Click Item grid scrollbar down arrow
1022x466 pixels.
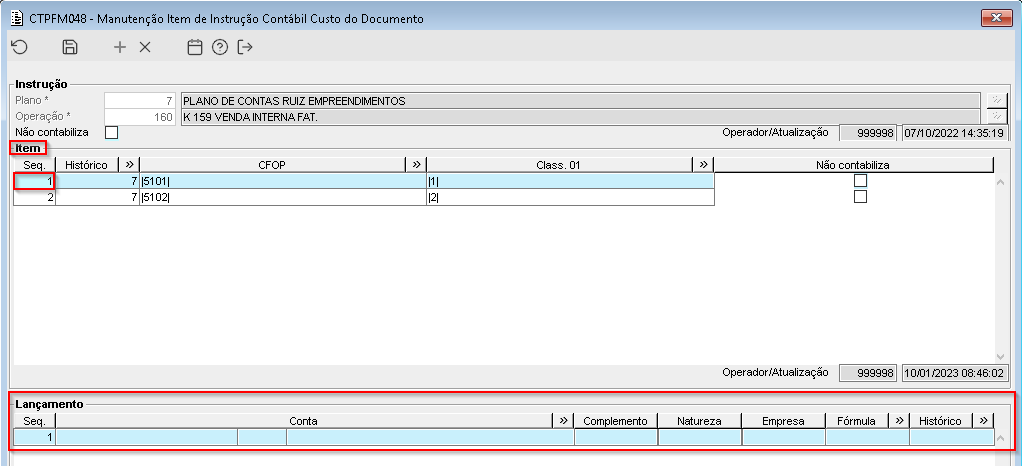point(1000,357)
